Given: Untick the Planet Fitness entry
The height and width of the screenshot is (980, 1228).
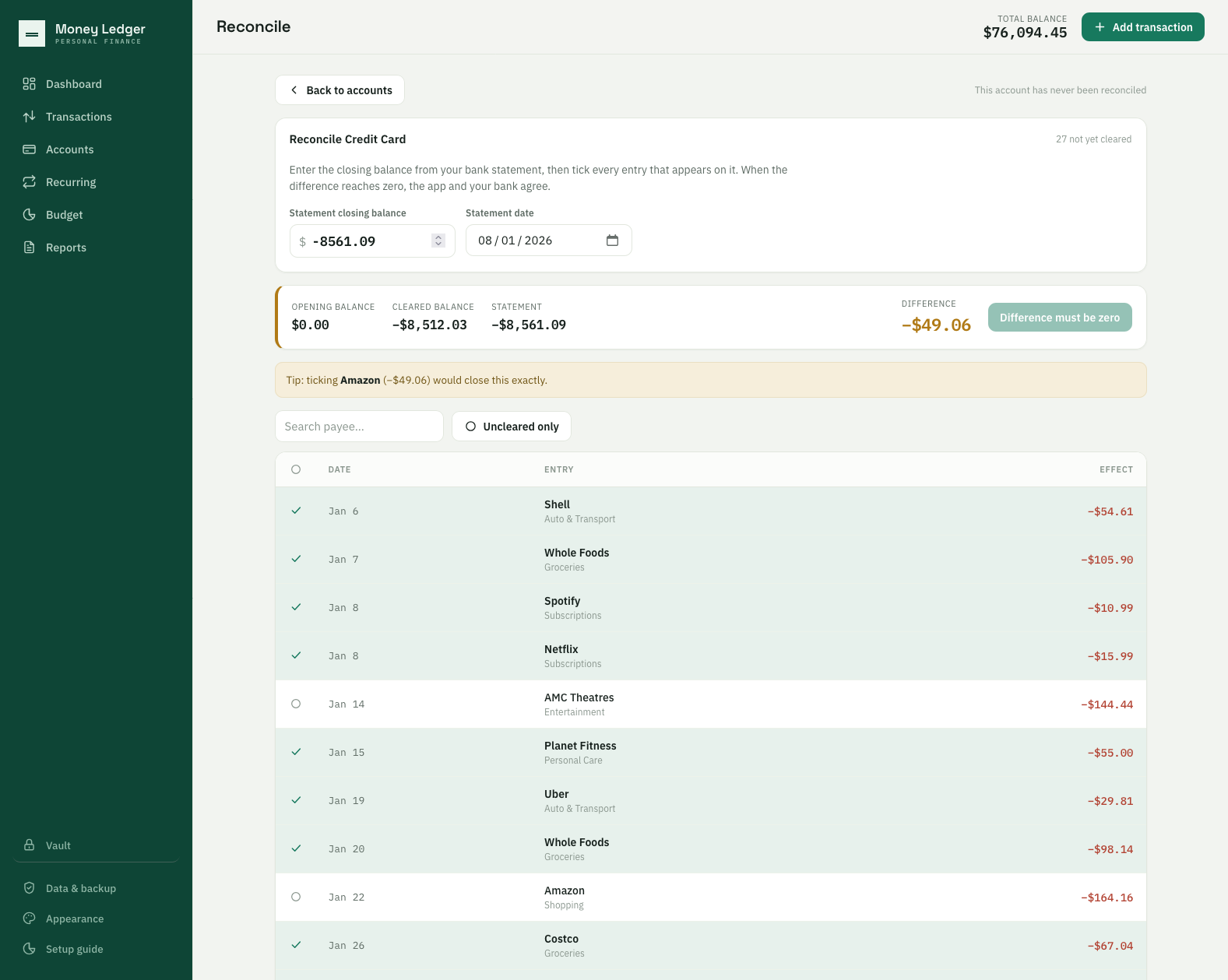Looking at the screenshot, I should click(x=296, y=752).
